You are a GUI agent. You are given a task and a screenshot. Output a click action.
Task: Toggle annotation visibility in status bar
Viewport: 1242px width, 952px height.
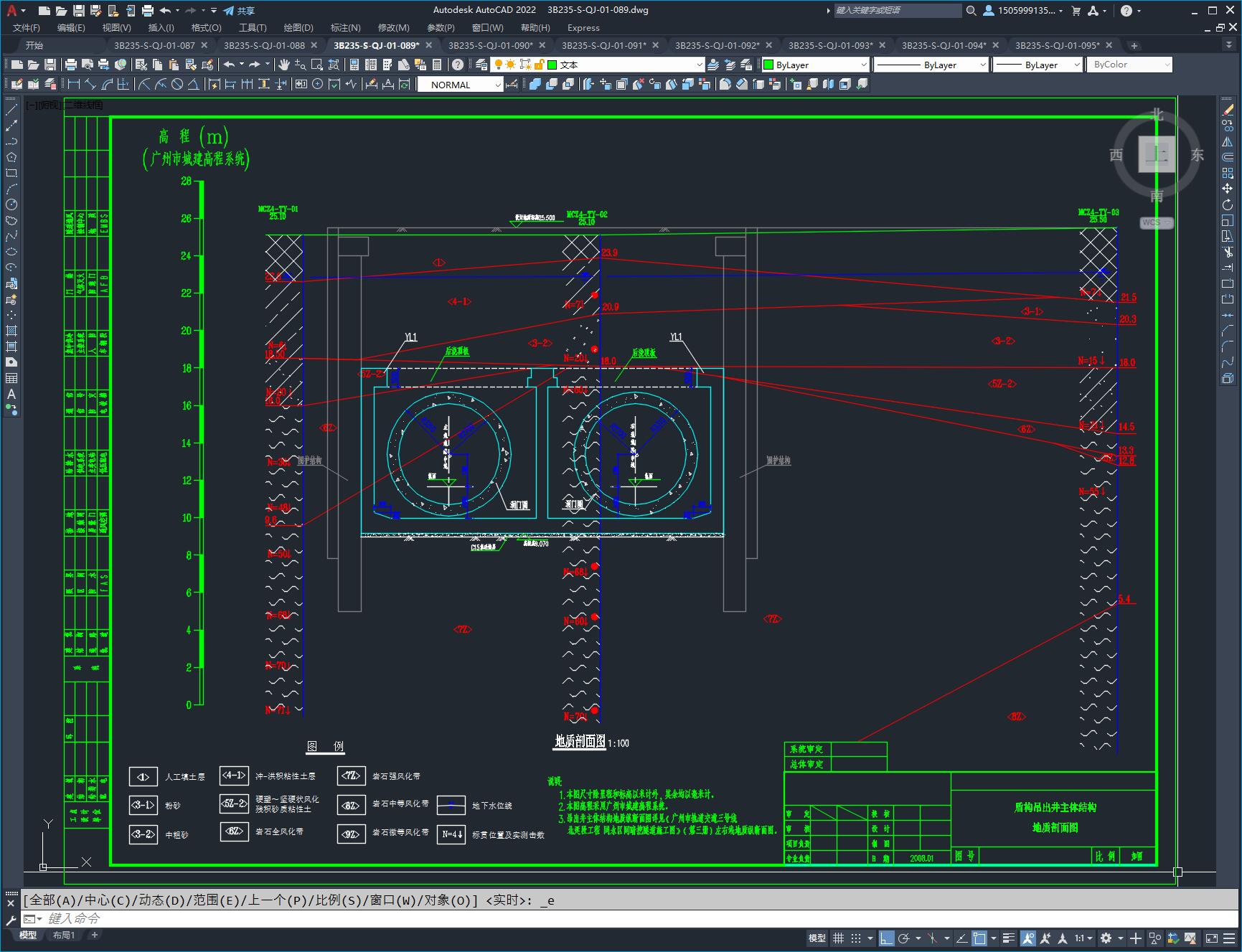pos(1028,938)
